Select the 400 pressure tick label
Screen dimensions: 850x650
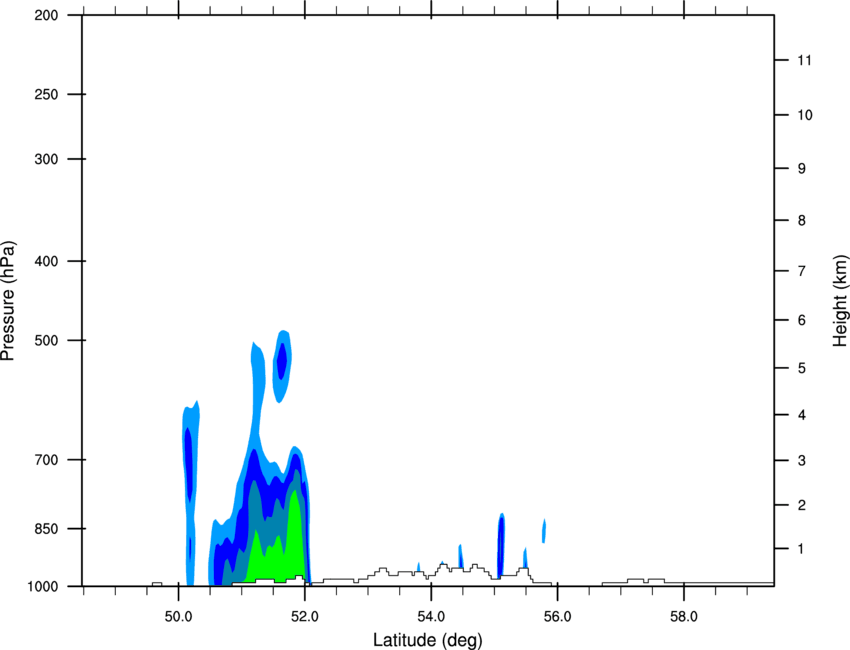coord(46,261)
